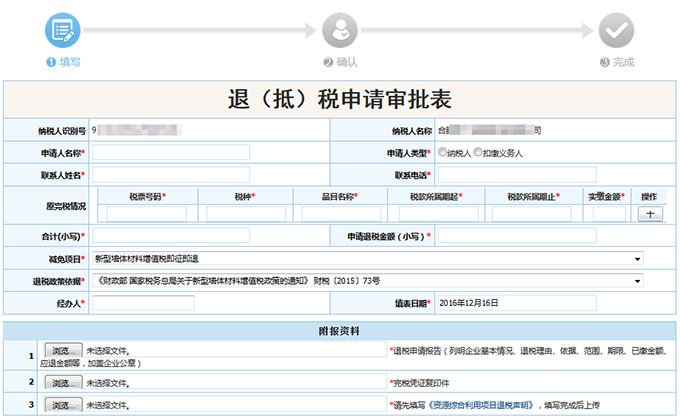
Task: Click the 确认 step person icon
Action: pyautogui.click(x=341, y=30)
